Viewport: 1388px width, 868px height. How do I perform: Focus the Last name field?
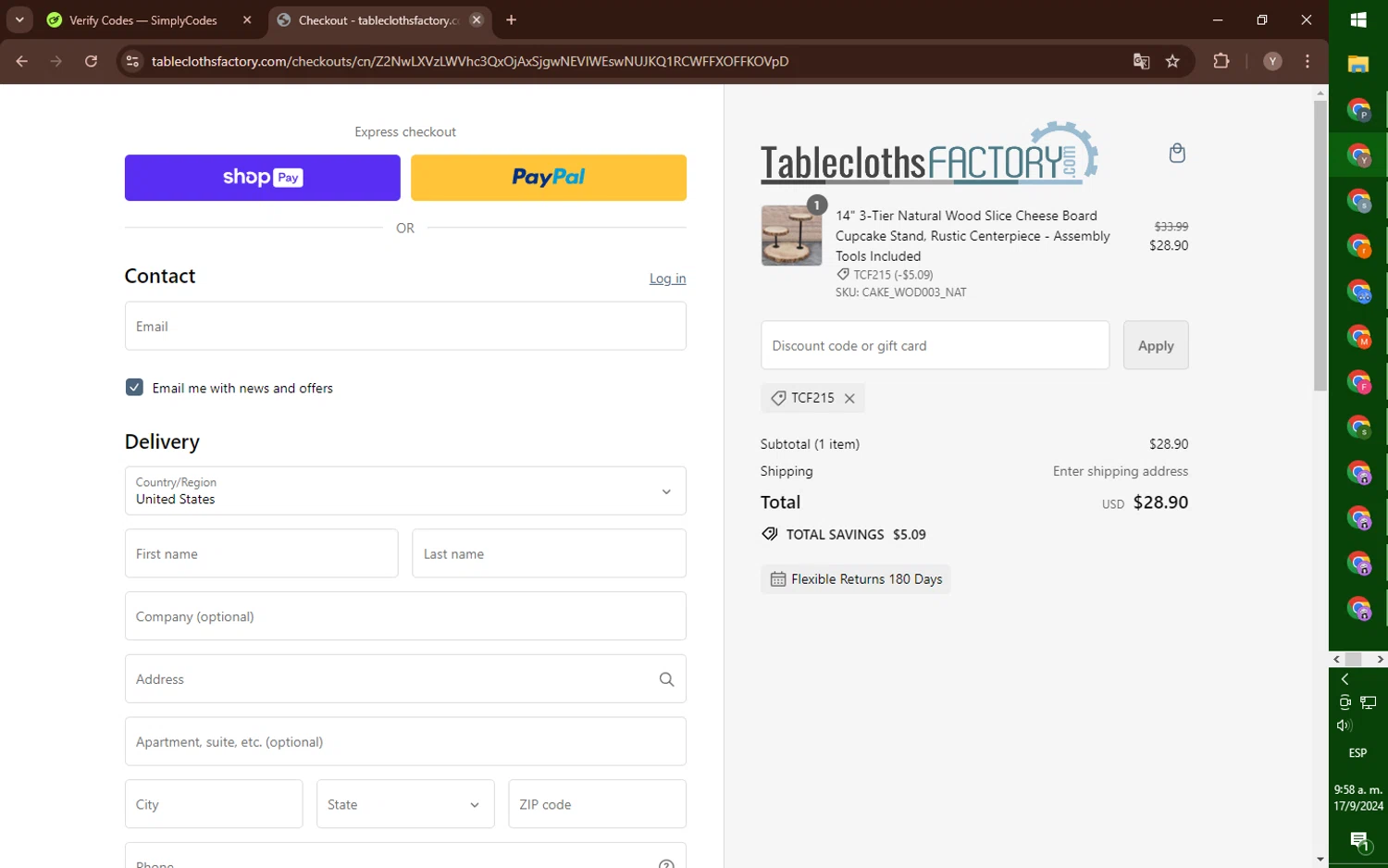click(x=549, y=553)
